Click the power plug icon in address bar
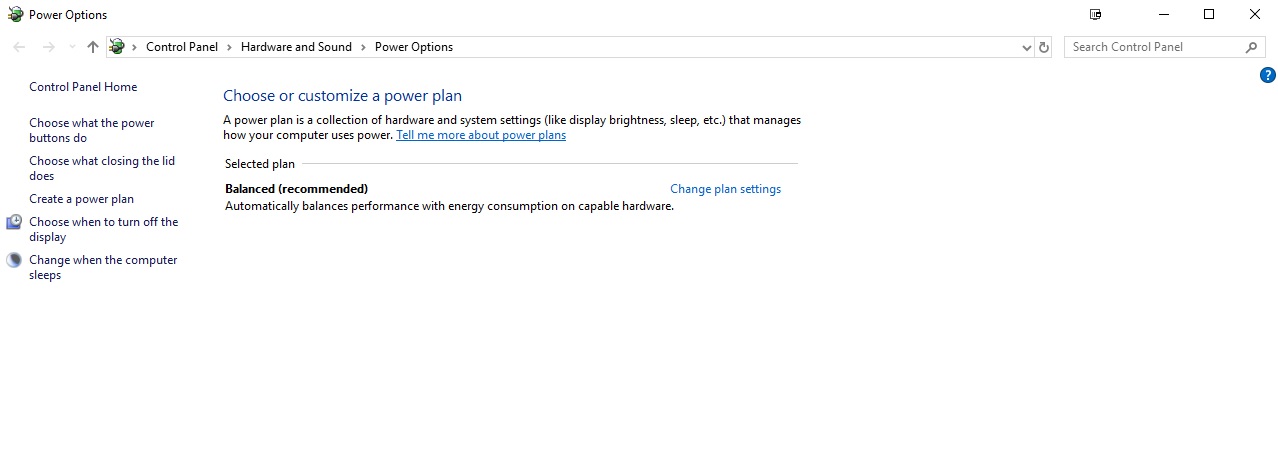 point(117,47)
